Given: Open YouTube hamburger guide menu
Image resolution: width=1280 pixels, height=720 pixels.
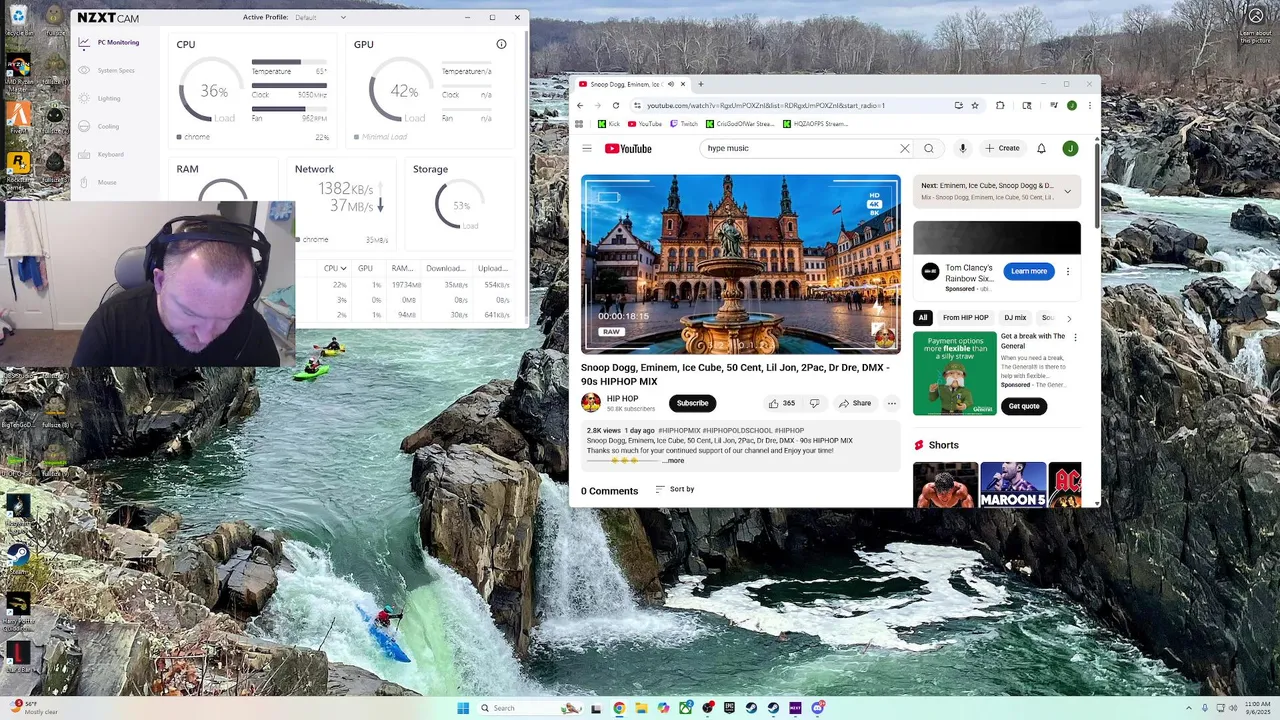Looking at the screenshot, I should 587,148.
